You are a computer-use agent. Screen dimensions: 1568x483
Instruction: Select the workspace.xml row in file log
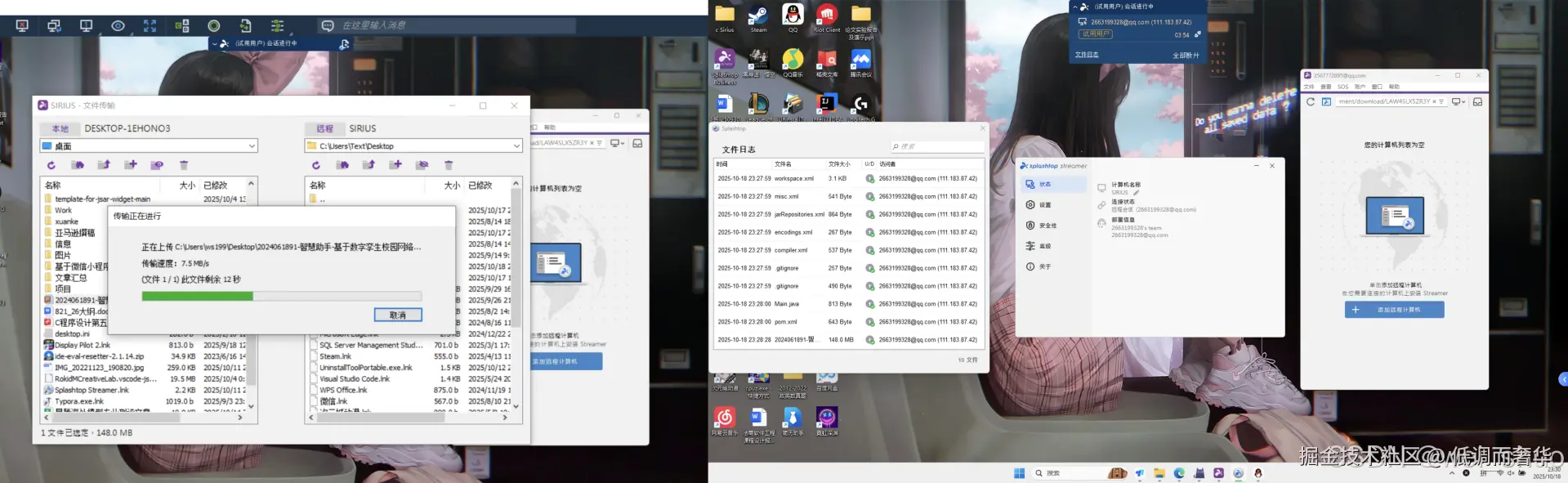click(848, 178)
